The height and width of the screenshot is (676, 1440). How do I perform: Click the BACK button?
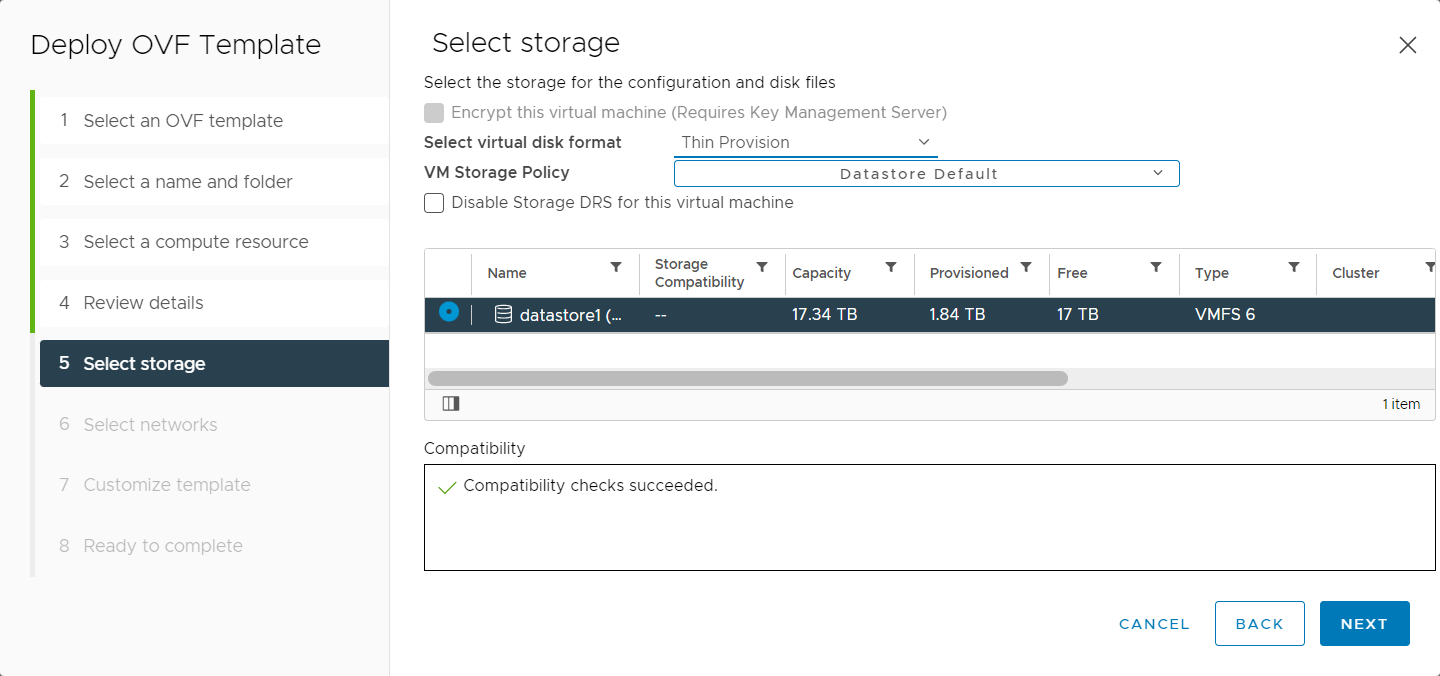click(x=1260, y=623)
